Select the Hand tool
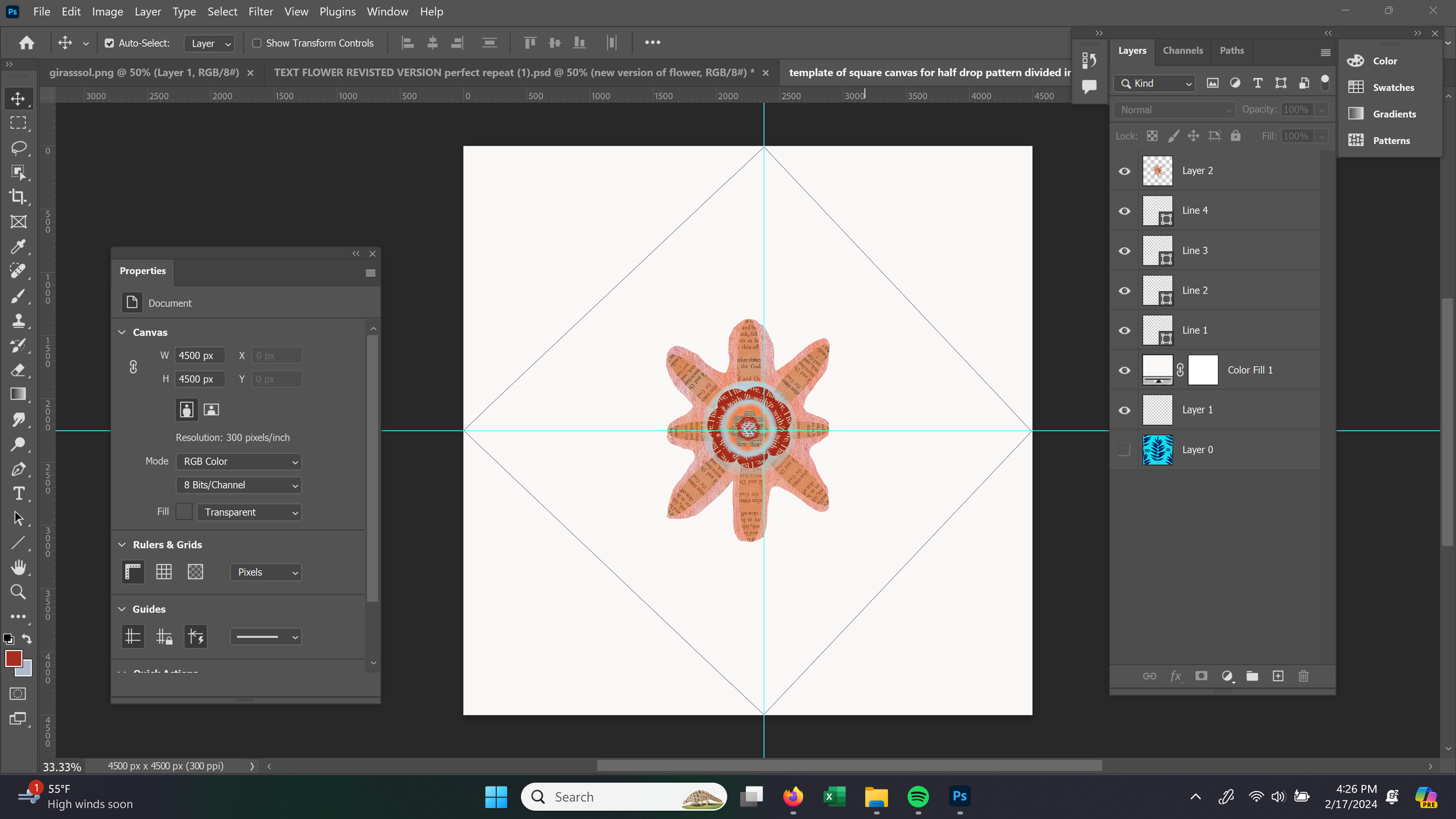Image resolution: width=1456 pixels, height=819 pixels. click(18, 567)
